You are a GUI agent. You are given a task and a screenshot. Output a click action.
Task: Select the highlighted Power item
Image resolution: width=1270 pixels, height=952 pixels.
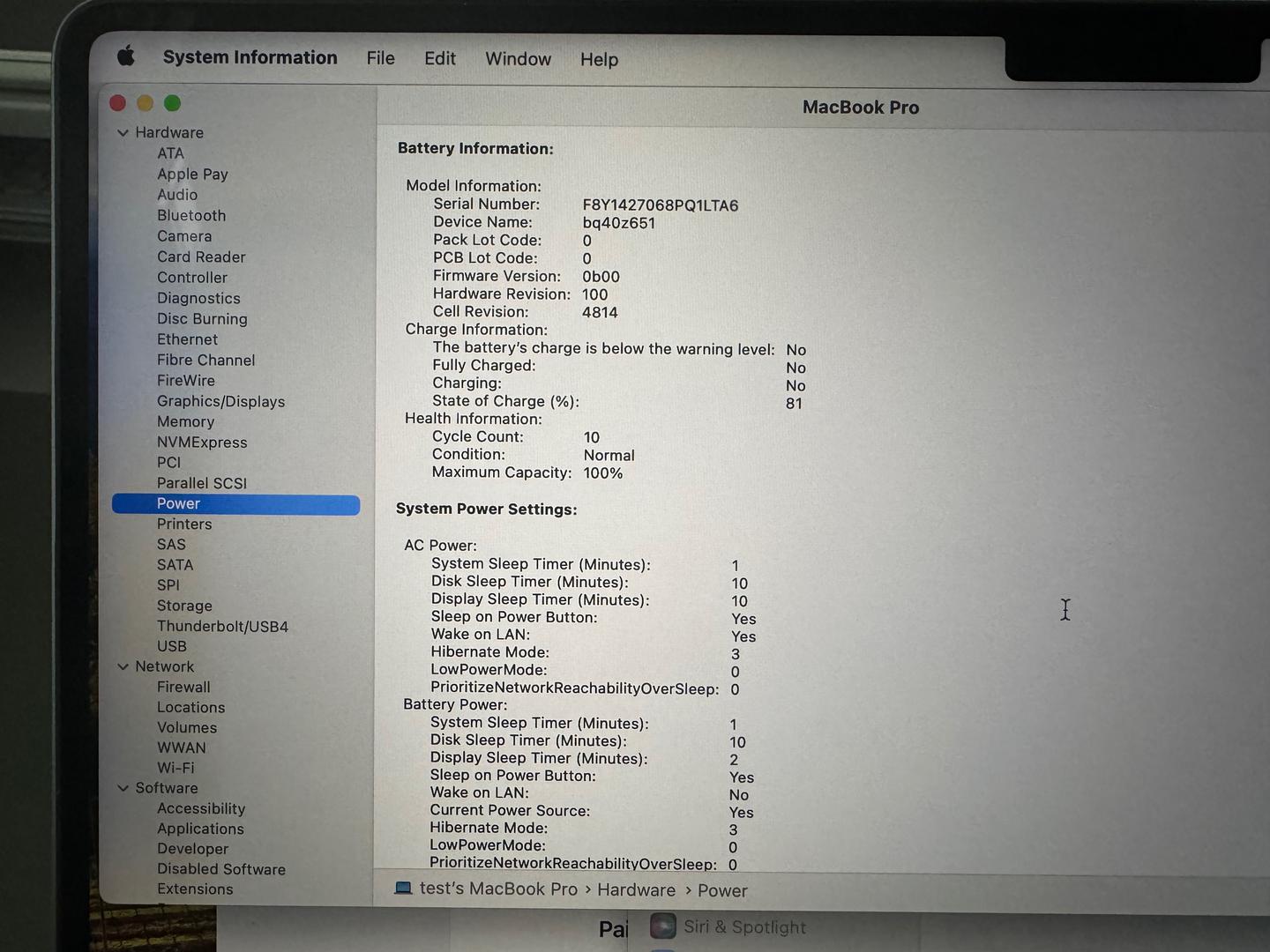tap(235, 503)
